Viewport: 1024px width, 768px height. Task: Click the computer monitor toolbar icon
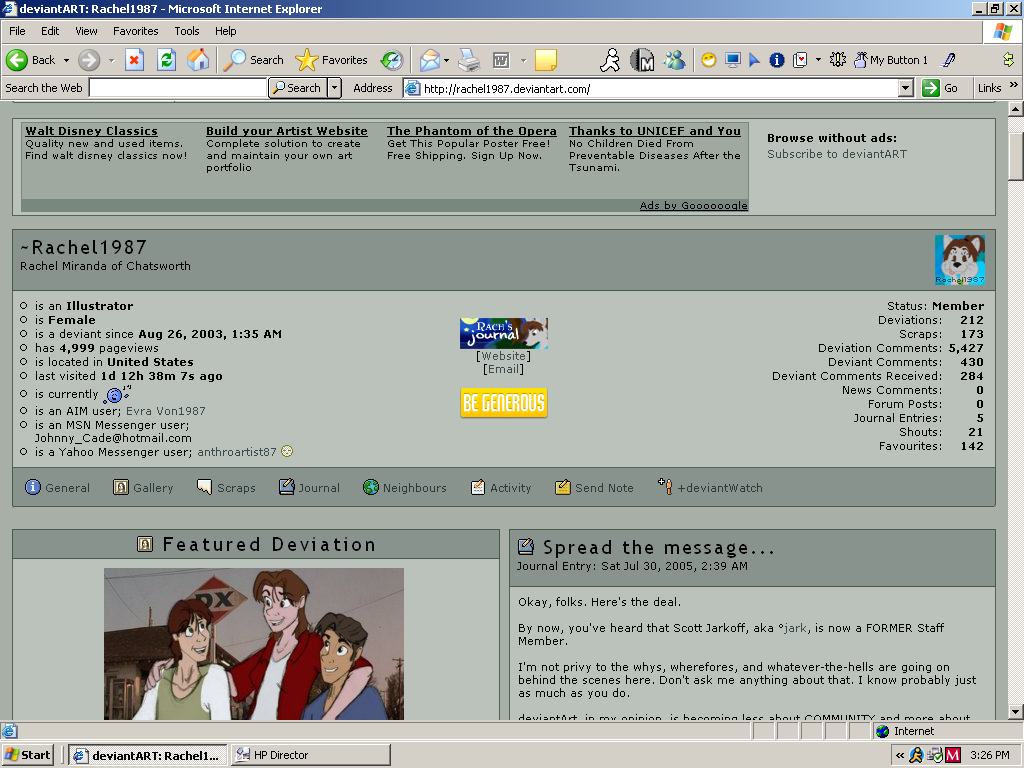[733, 60]
